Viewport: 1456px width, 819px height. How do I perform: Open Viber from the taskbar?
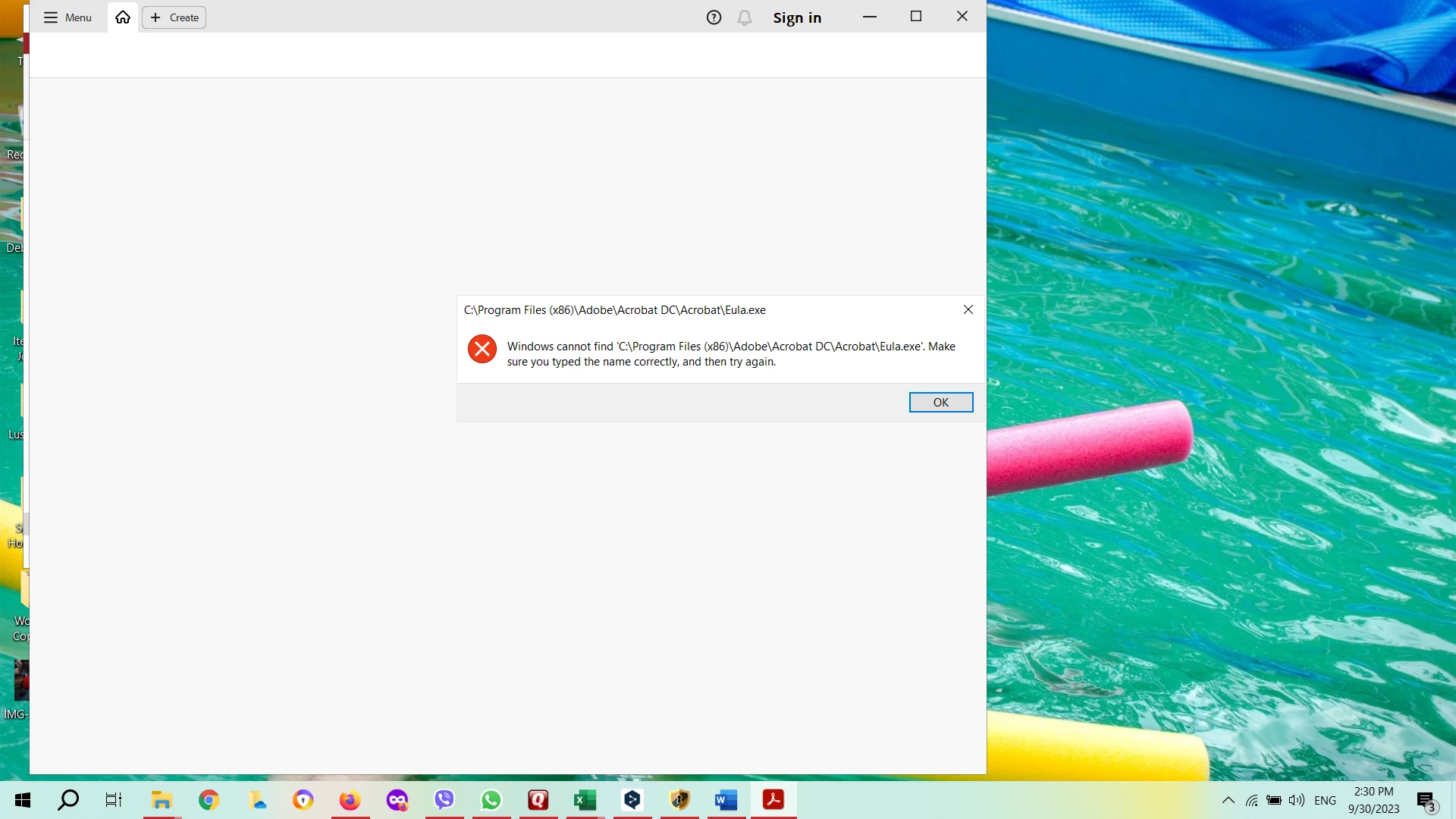444,800
